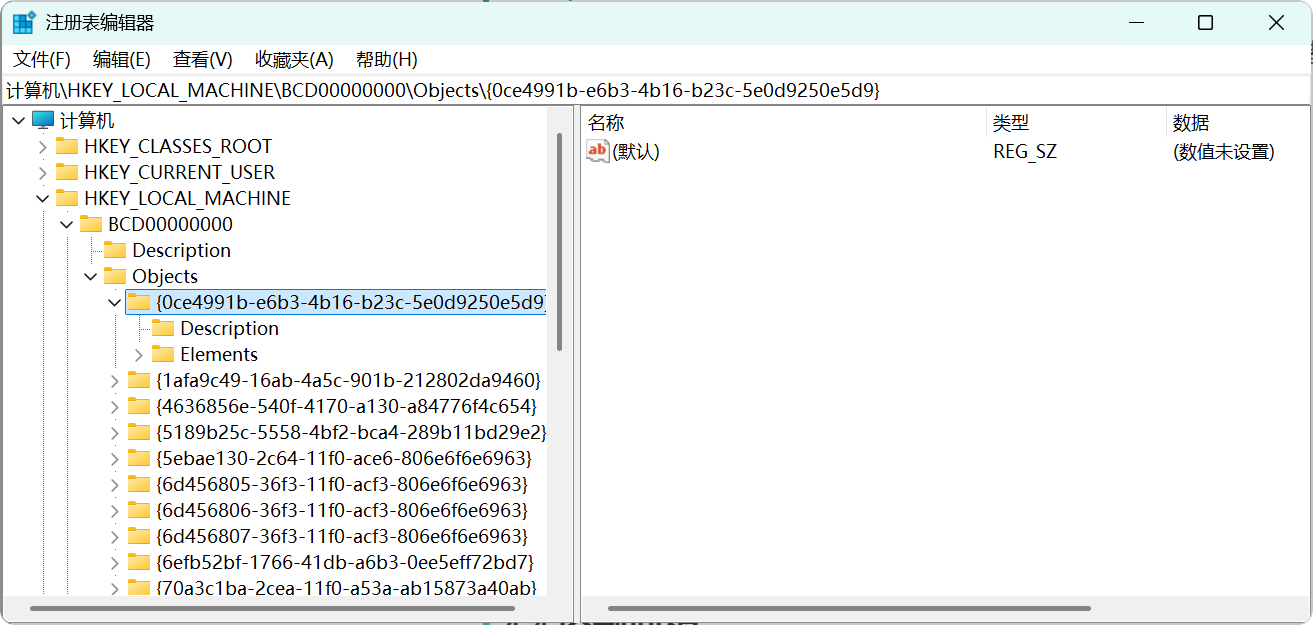This screenshot has height=625, width=1313.
Task: Click the Registry Editor app icon in title bar
Action: (x=24, y=23)
